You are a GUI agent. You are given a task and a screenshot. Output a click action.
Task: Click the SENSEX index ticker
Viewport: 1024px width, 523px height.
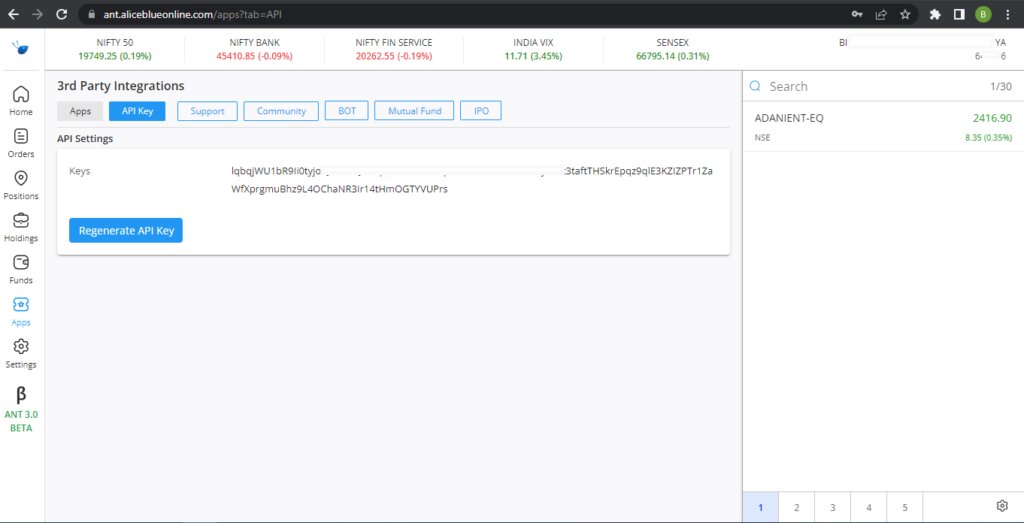tap(673, 49)
